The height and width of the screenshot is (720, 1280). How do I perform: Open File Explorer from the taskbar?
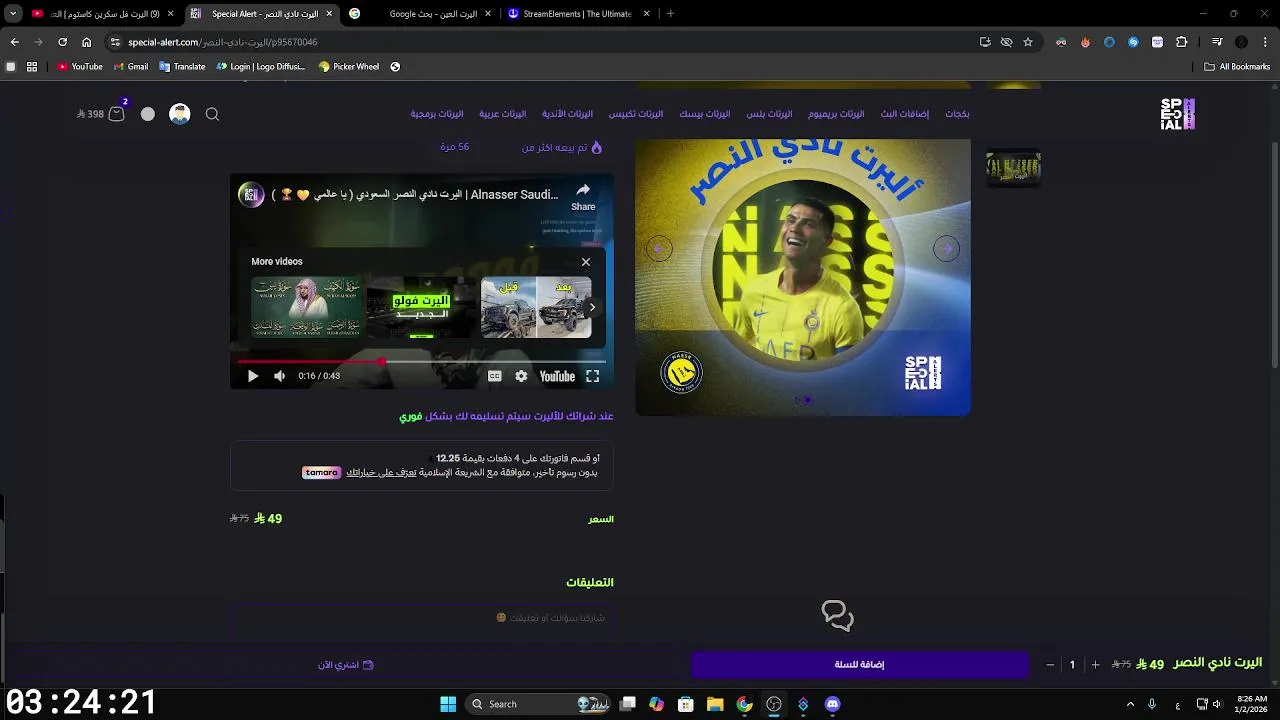click(x=715, y=704)
